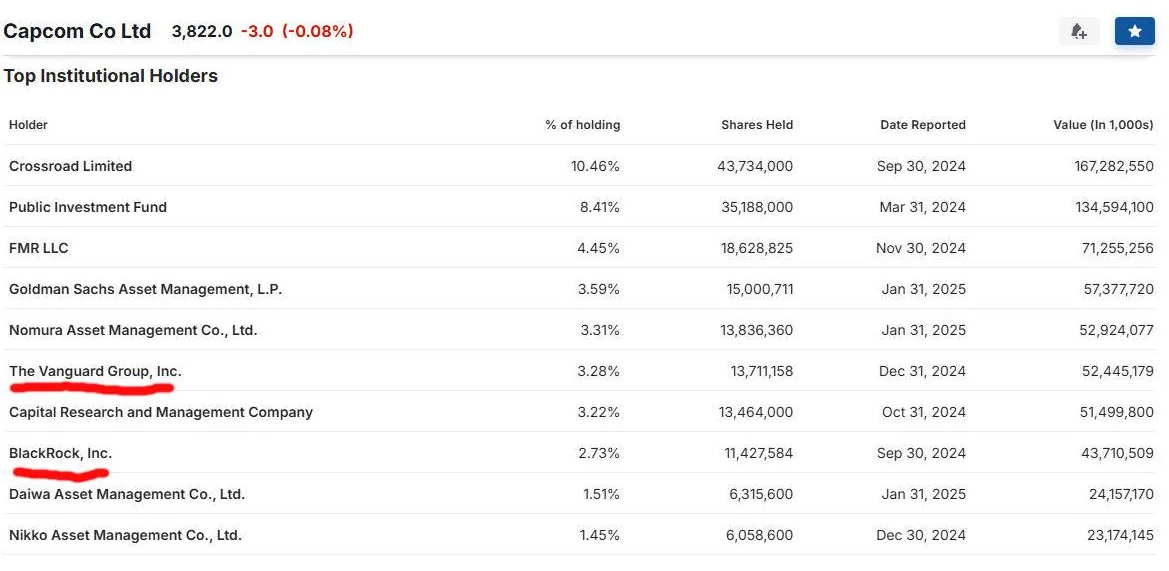
Task: Sort by Value (In 1,000s) header
Action: click(x=1103, y=125)
